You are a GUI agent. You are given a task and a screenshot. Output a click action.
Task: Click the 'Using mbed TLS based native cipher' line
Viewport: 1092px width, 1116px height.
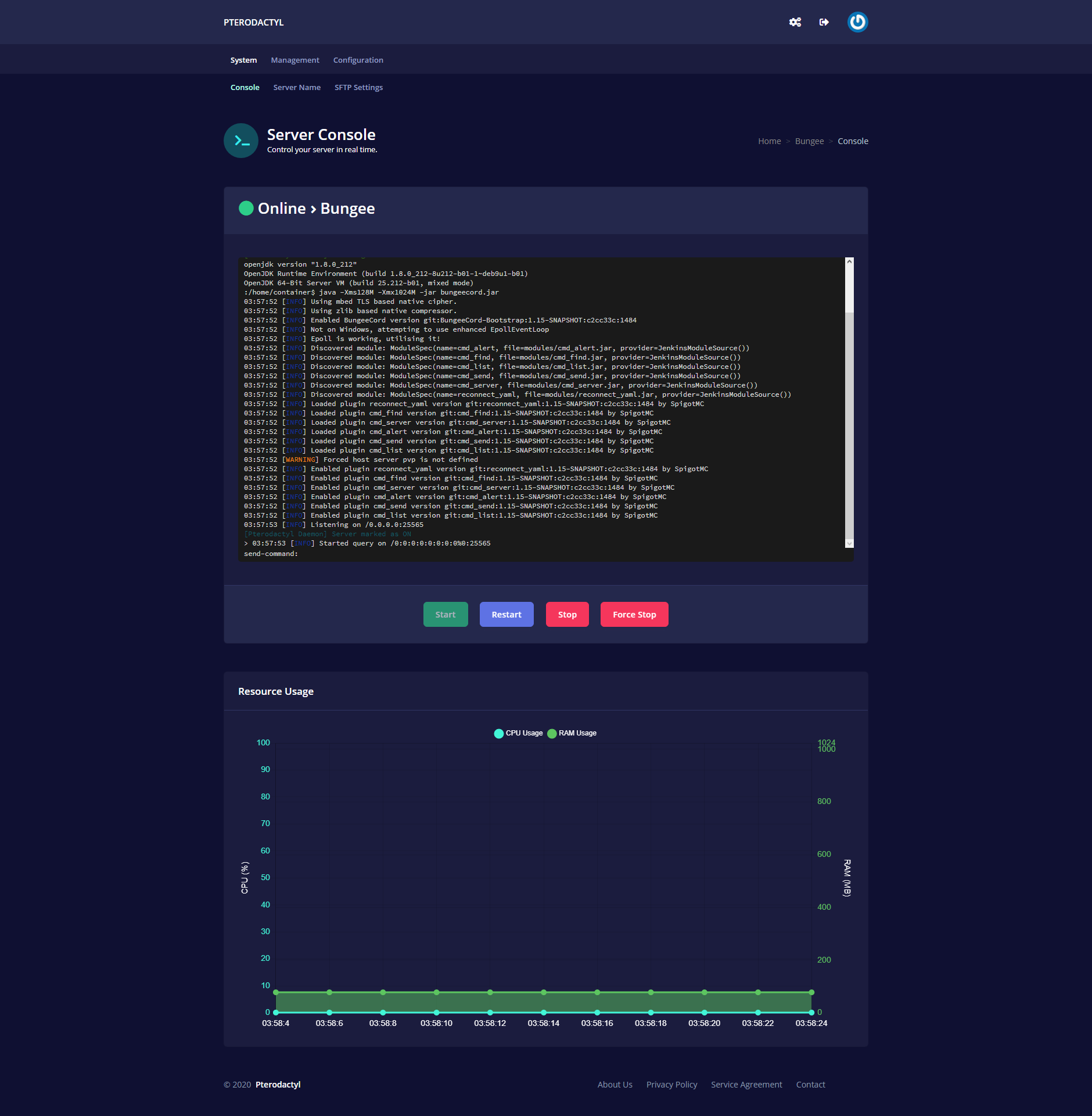coord(350,302)
